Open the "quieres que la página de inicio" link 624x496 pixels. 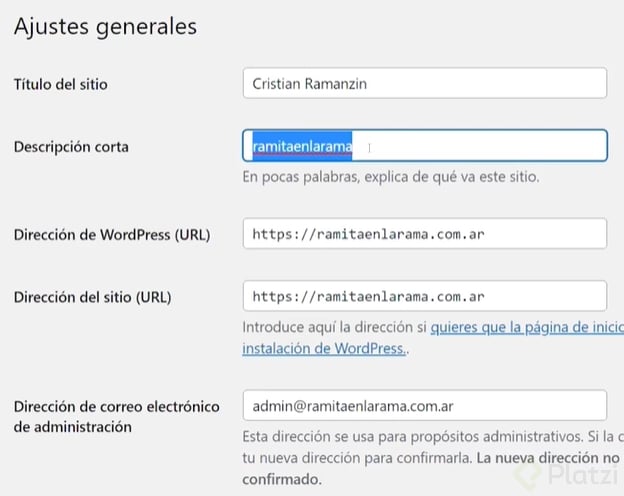pos(527,328)
